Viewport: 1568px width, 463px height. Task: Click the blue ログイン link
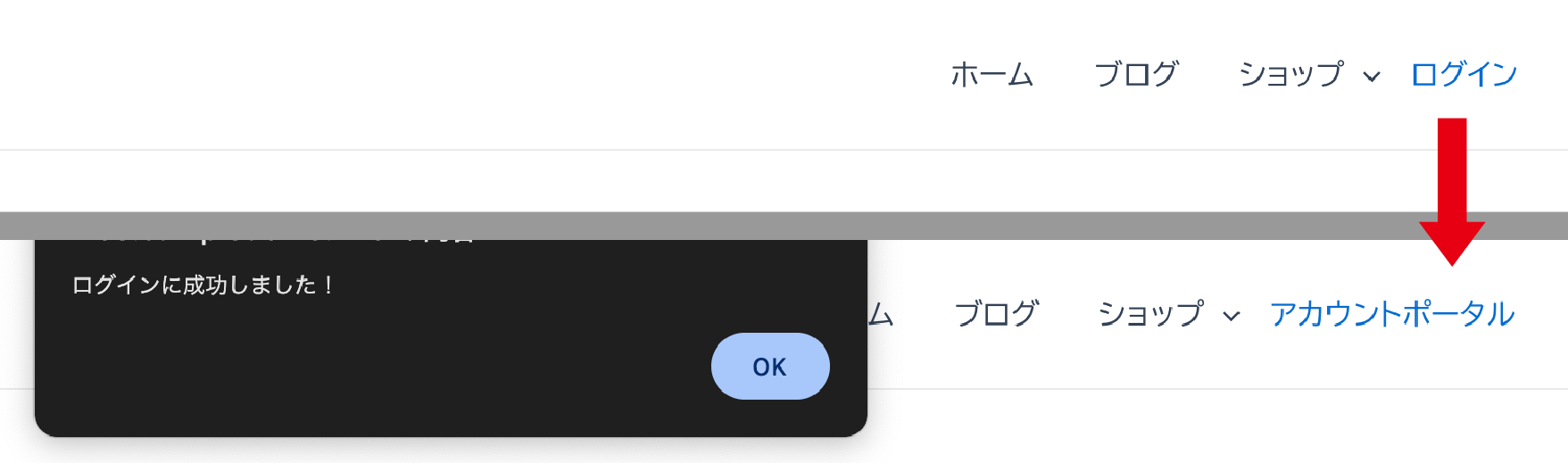1464,74
